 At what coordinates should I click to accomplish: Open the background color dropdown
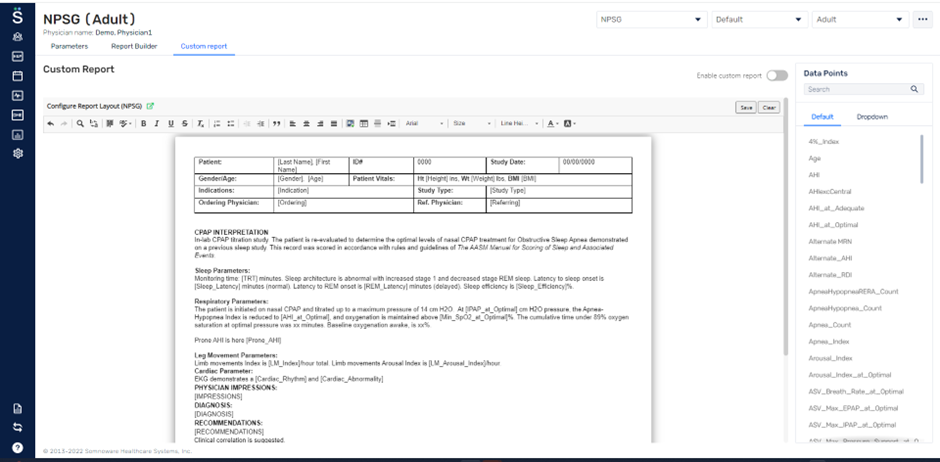click(570, 123)
